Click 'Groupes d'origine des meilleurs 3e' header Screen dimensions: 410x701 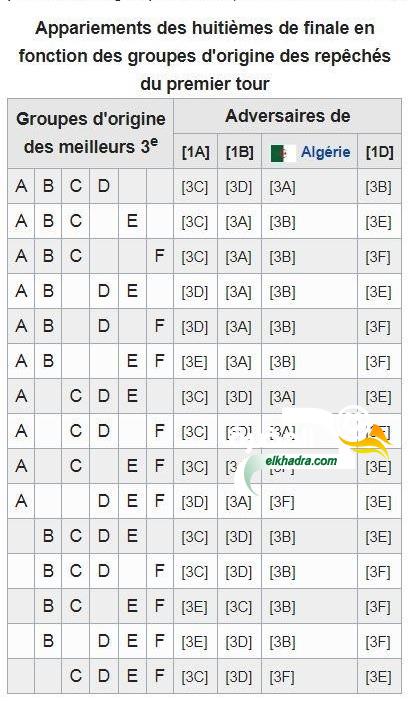coord(91,133)
